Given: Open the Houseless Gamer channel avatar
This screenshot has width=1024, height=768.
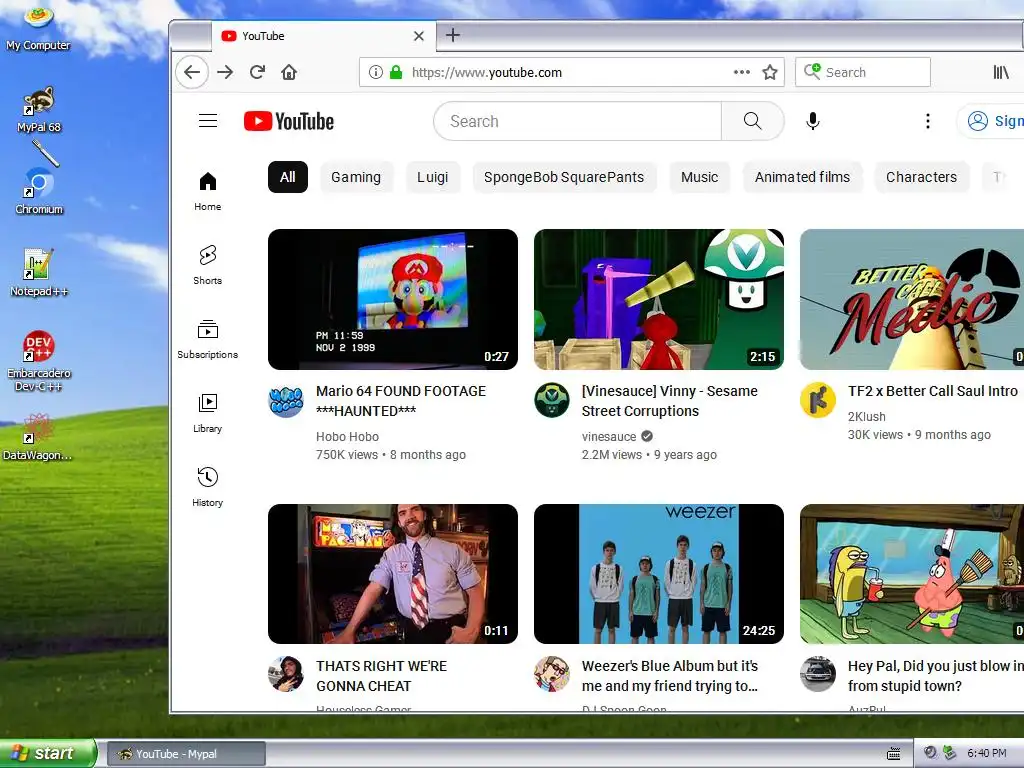Looking at the screenshot, I should 286,674.
